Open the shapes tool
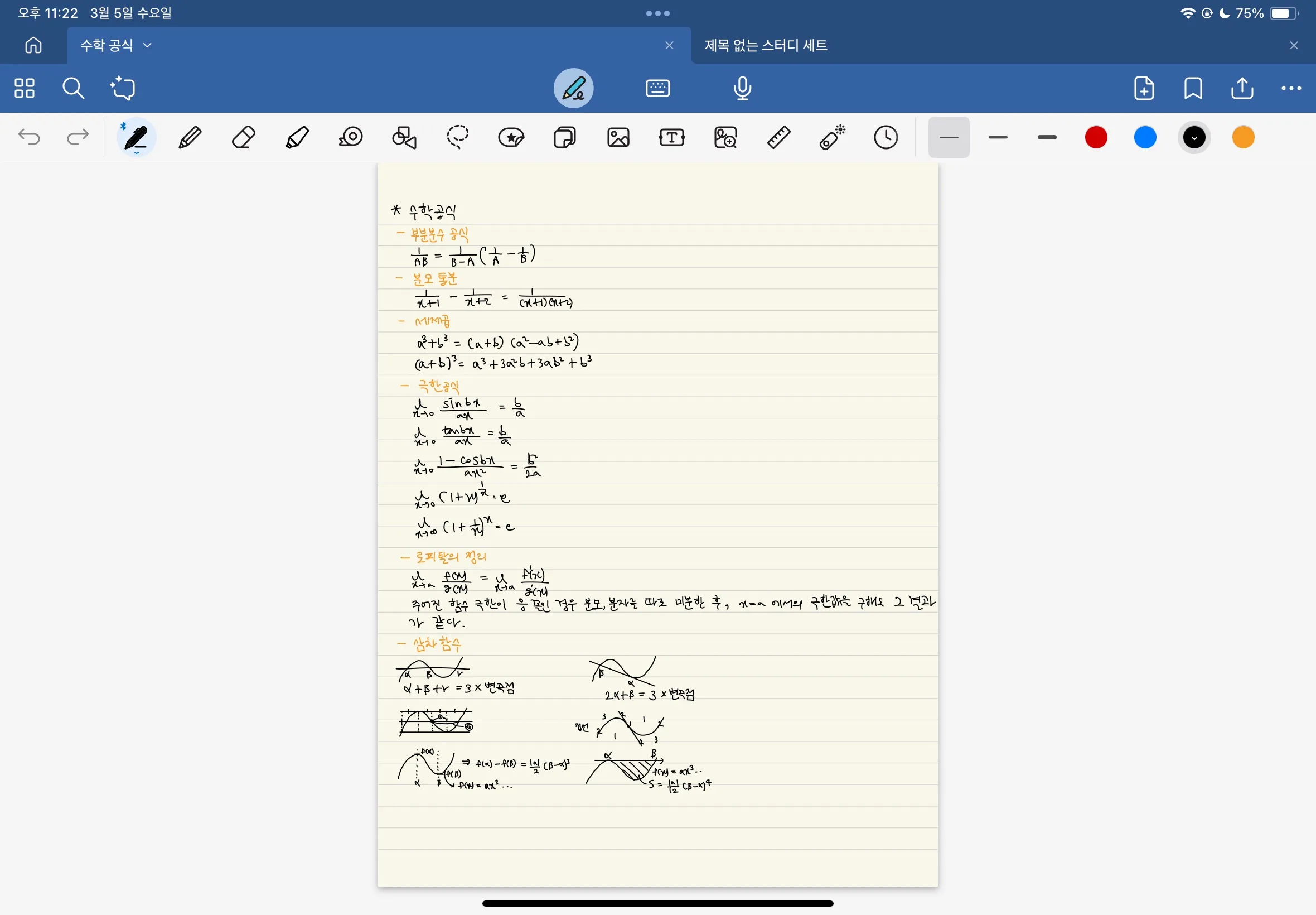 [404, 138]
